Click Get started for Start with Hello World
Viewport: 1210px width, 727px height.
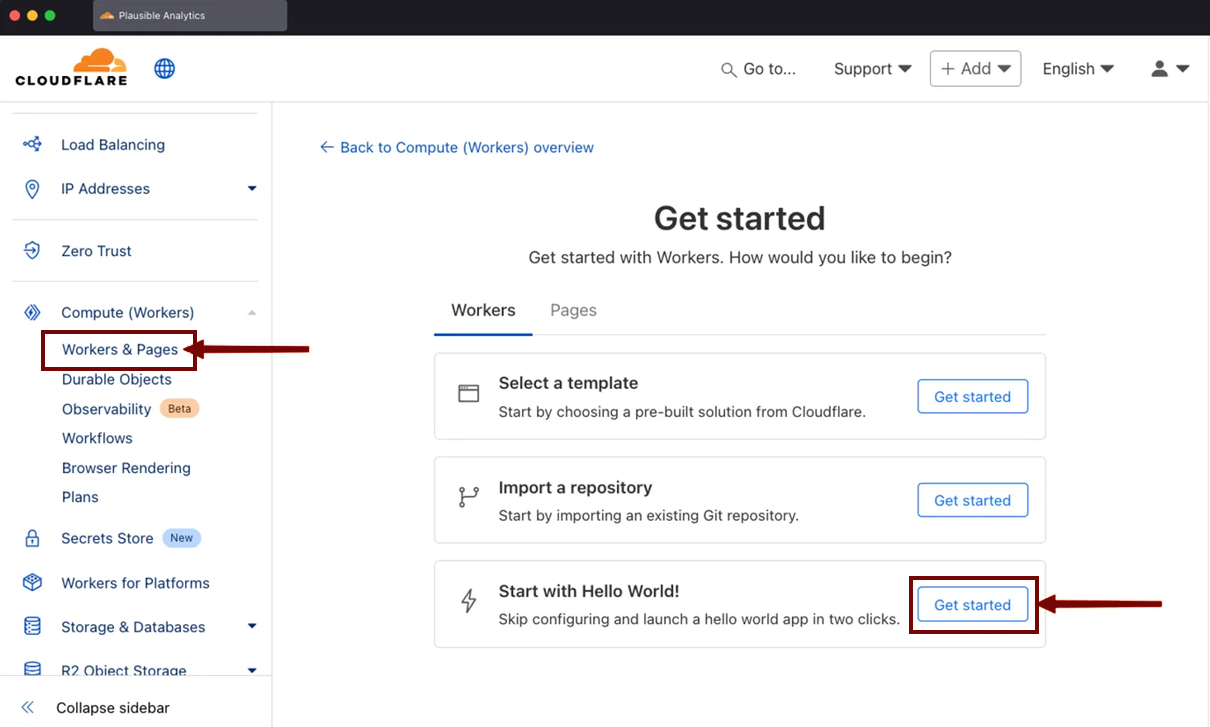pyautogui.click(x=972, y=604)
